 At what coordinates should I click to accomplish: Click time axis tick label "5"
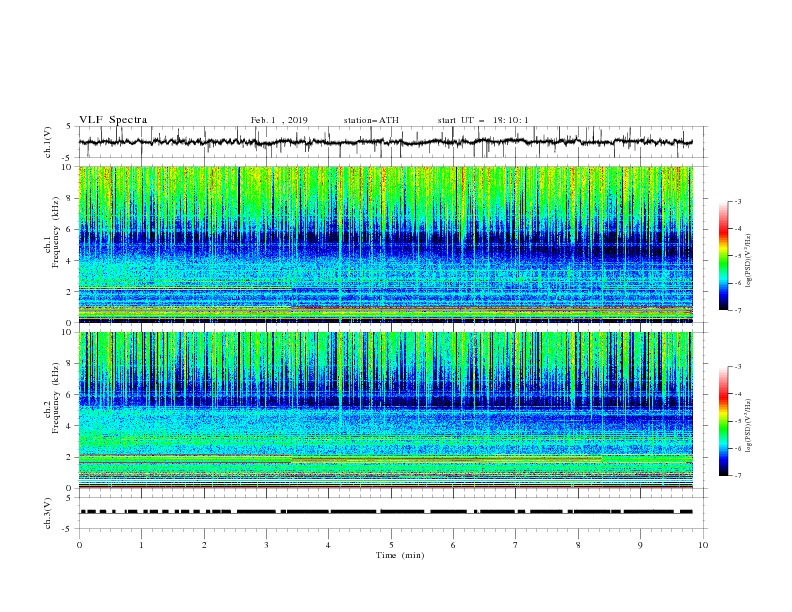[391, 545]
